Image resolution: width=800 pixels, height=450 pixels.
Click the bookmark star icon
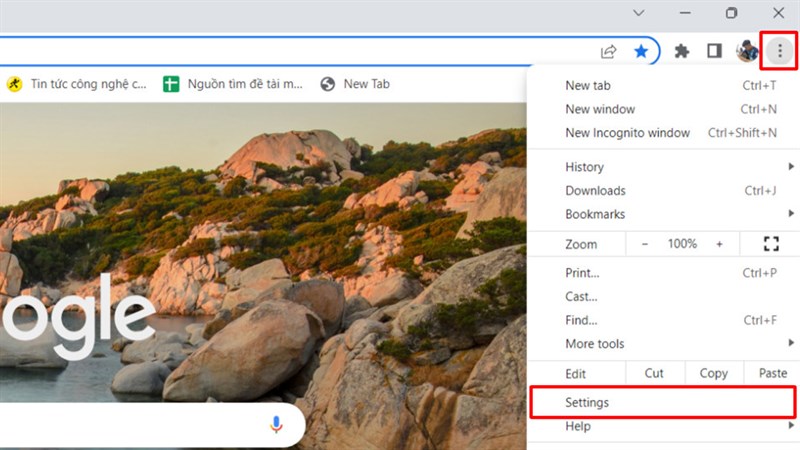(x=641, y=51)
